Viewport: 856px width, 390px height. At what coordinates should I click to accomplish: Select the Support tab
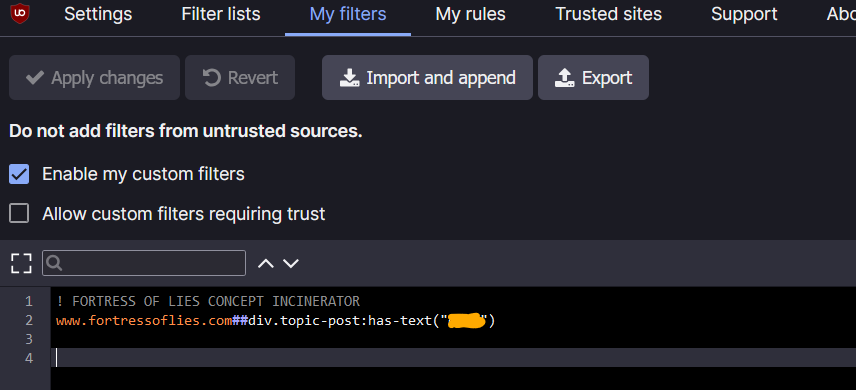tap(744, 14)
